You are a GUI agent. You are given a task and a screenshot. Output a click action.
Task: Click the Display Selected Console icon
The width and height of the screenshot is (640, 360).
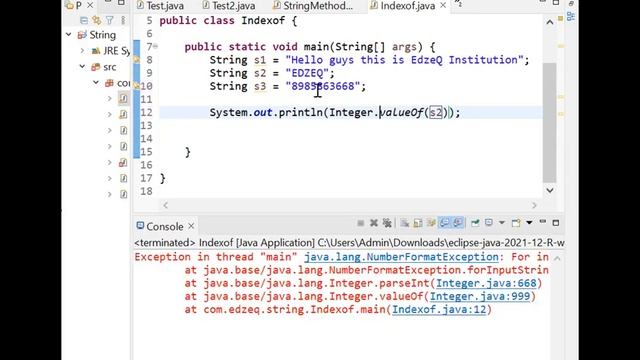click(489, 223)
